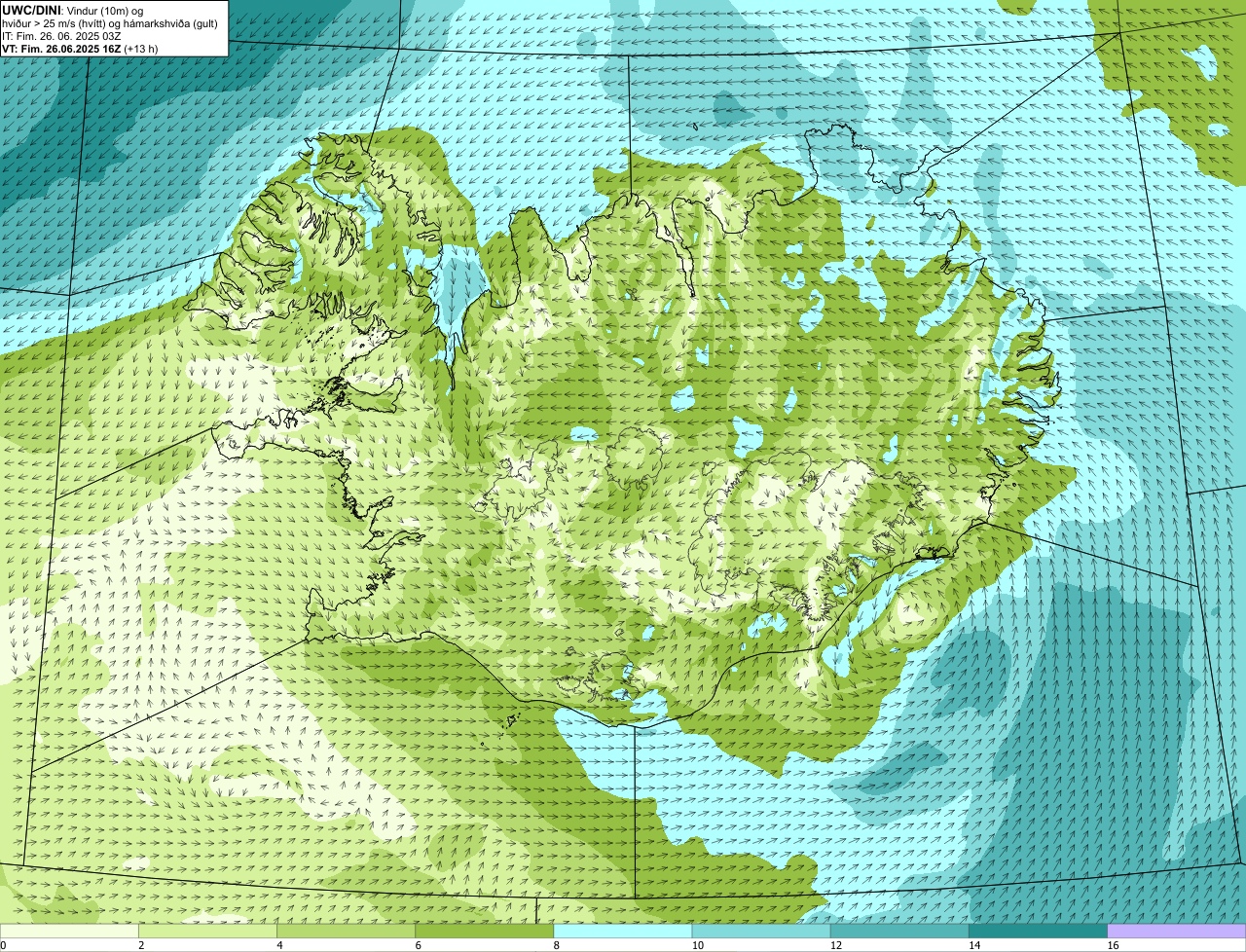This screenshot has width=1246, height=952.
Task: Click the legend scale label '12'
Action: pyautogui.click(x=835, y=945)
